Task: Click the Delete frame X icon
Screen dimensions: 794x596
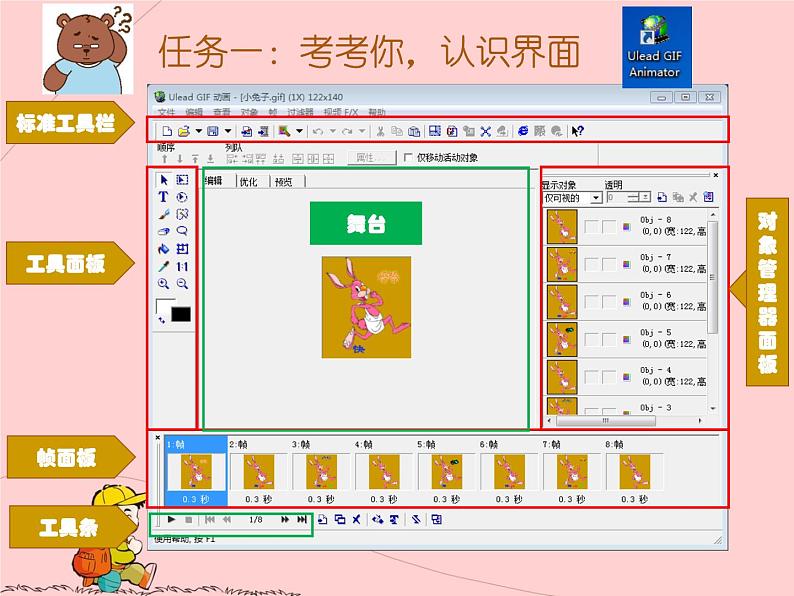Action: coord(356,519)
